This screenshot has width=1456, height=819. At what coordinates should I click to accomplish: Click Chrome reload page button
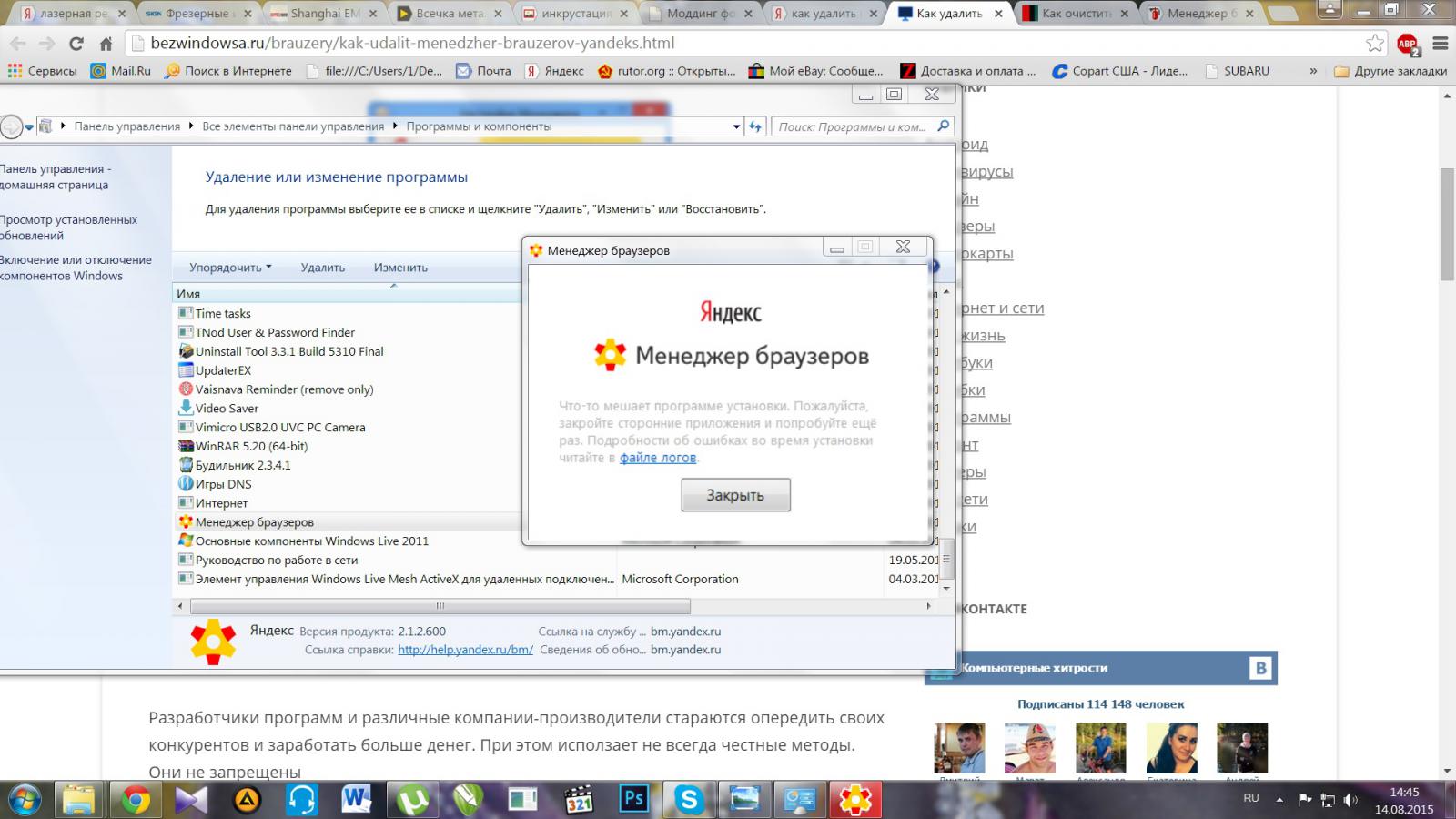tap(76, 44)
